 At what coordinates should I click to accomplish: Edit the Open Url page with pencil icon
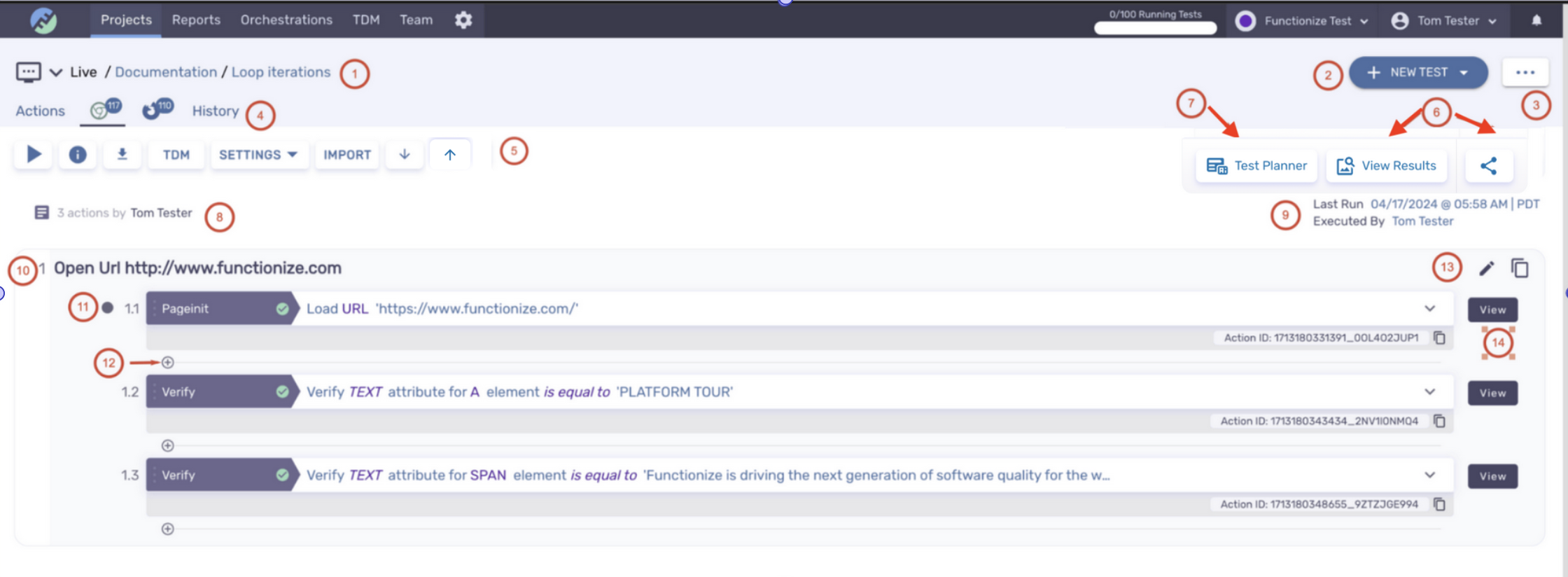pos(1487,268)
